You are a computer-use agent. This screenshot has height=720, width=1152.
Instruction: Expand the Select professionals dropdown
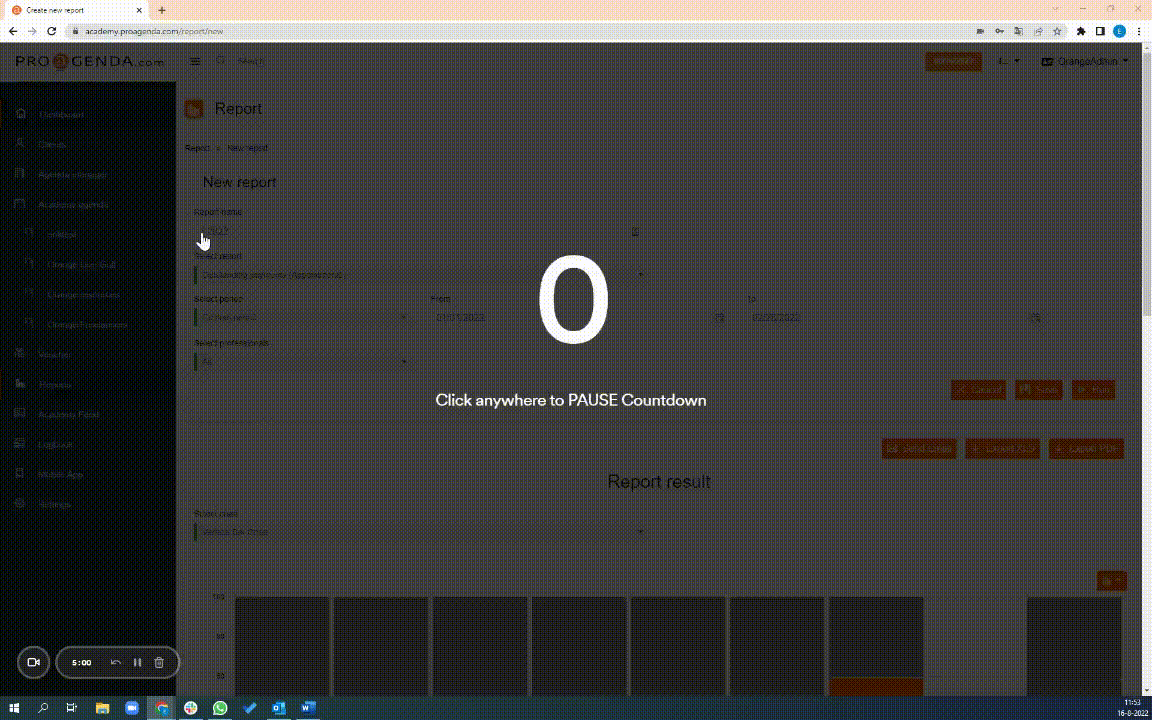pyautogui.click(x=302, y=361)
